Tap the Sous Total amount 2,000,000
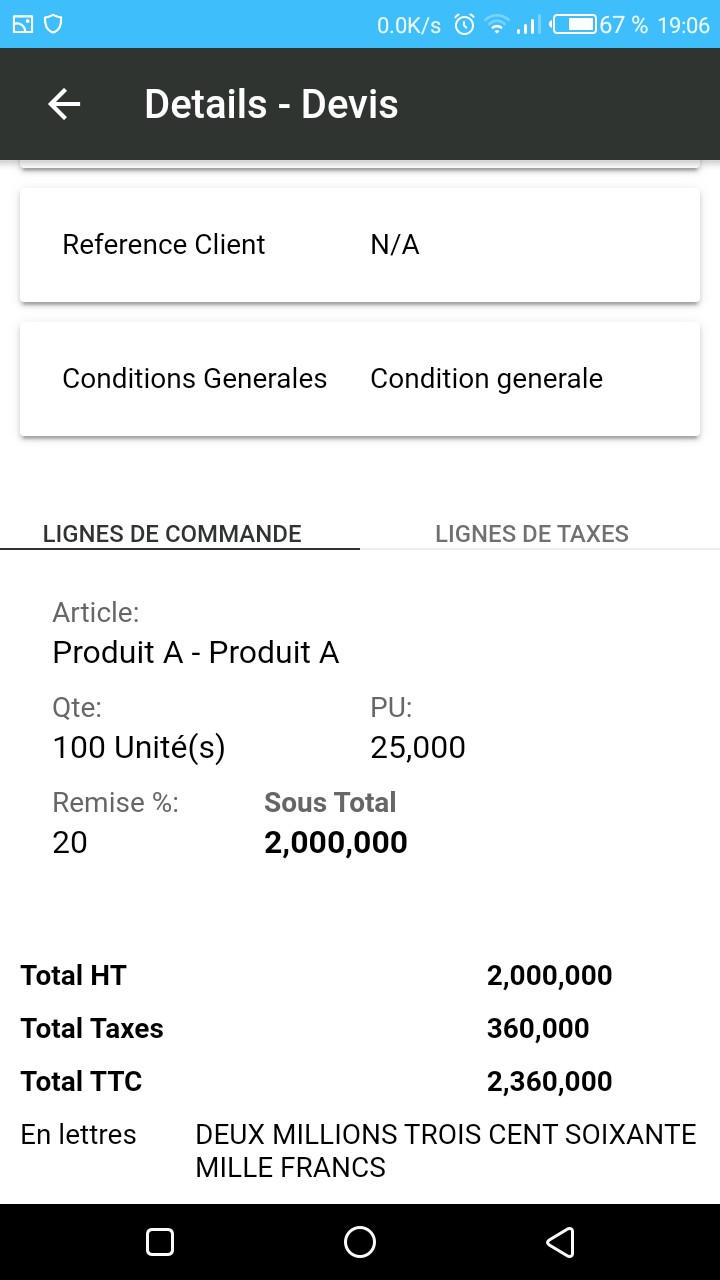 (336, 842)
